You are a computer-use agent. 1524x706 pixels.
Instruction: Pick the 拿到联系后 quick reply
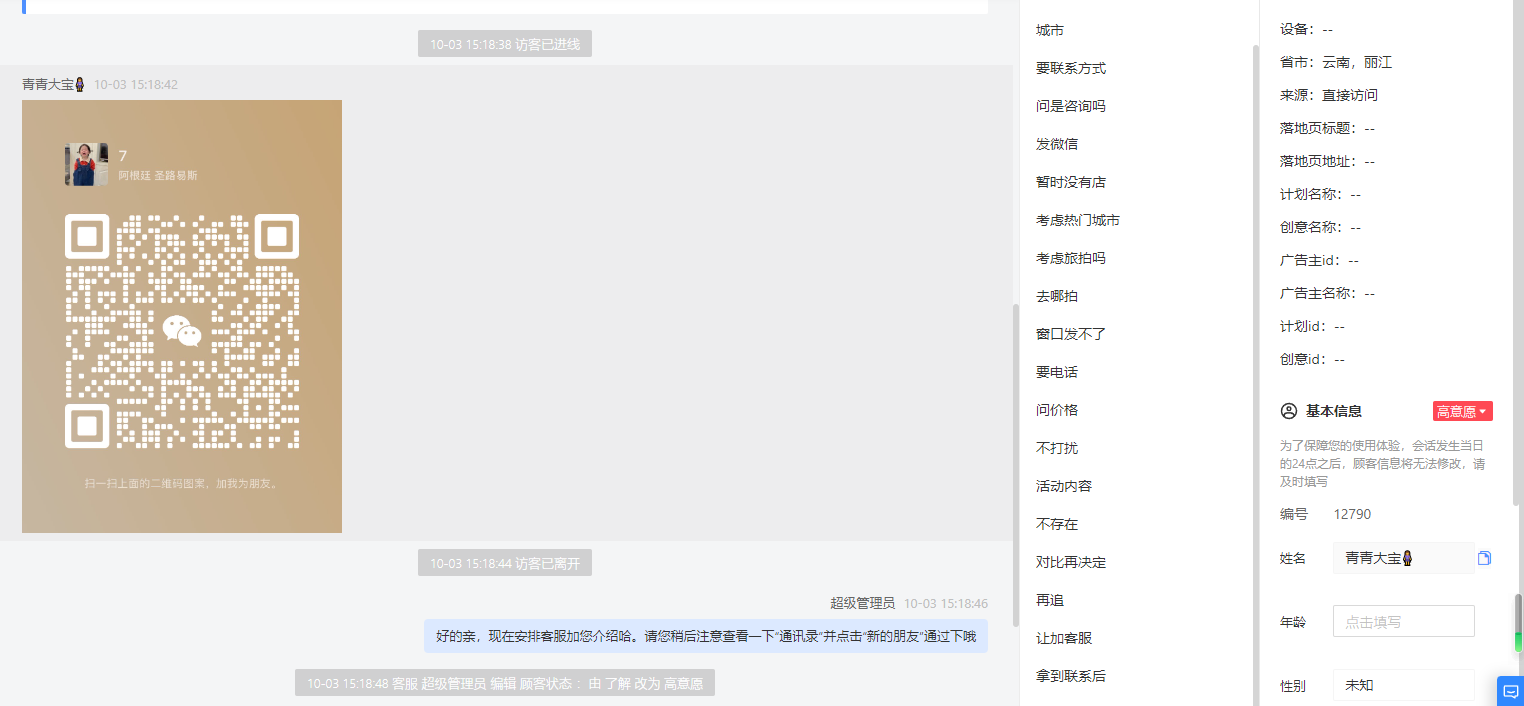click(1071, 677)
